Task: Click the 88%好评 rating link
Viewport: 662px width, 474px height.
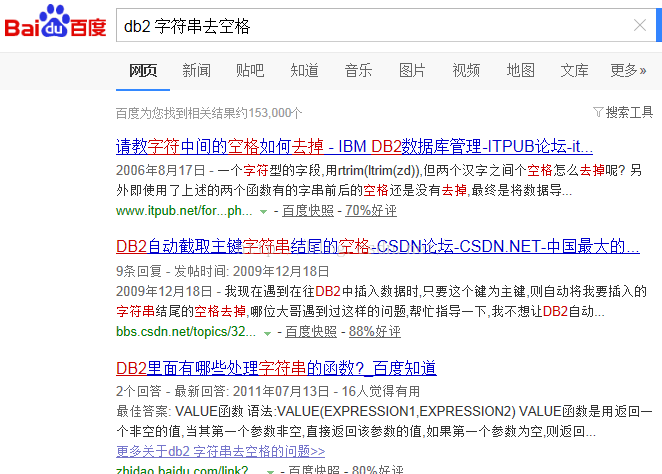Action: click(x=374, y=332)
